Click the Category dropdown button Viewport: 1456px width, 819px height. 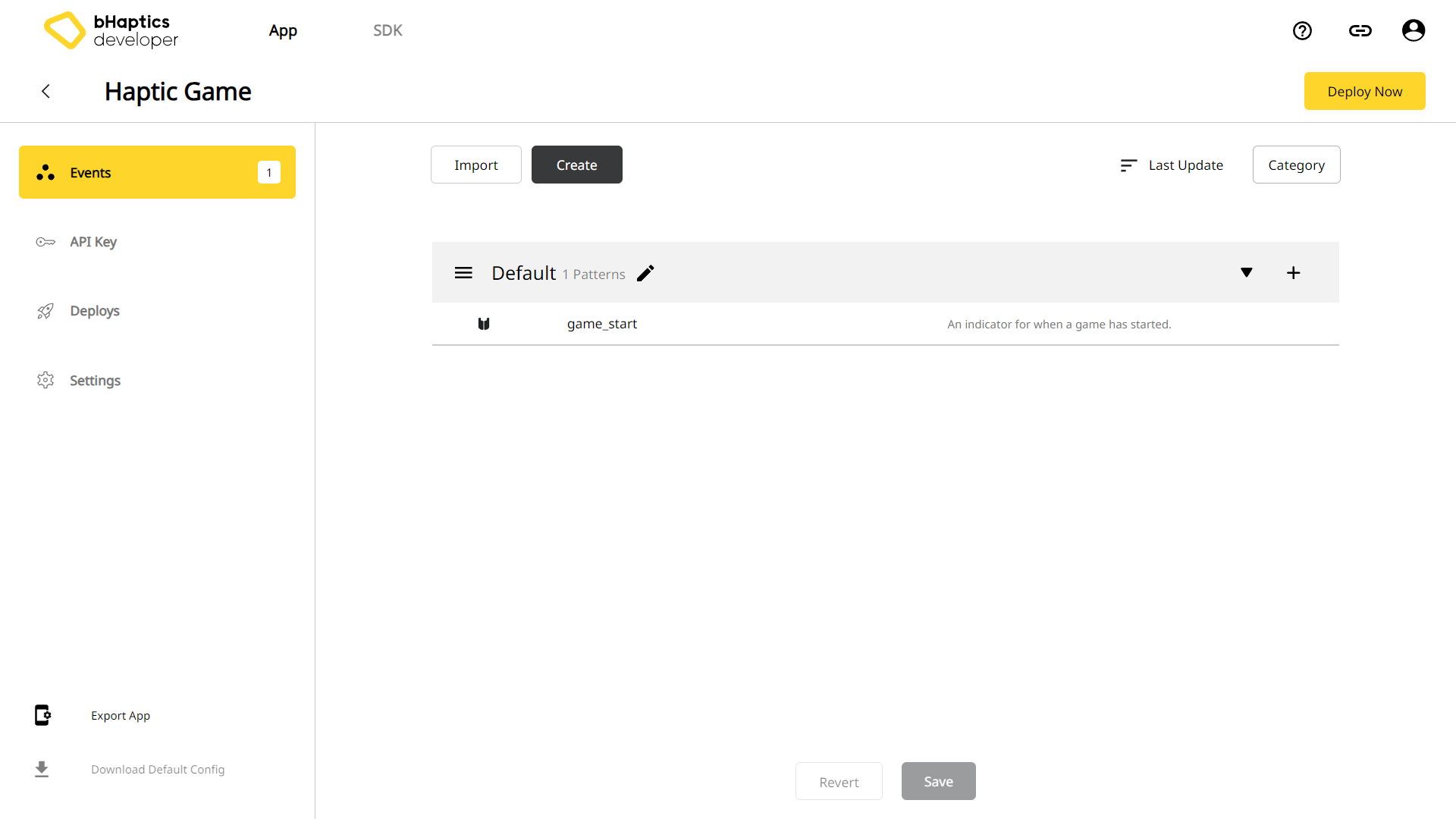pyautogui.click(x=1296, y=164)
